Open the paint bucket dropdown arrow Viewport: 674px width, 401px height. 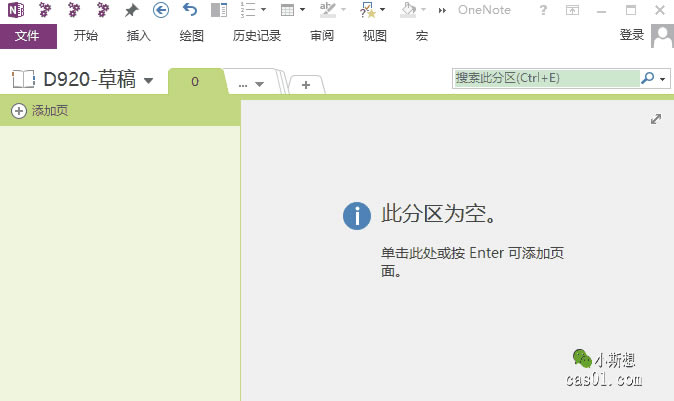click(x=423, y=9)
